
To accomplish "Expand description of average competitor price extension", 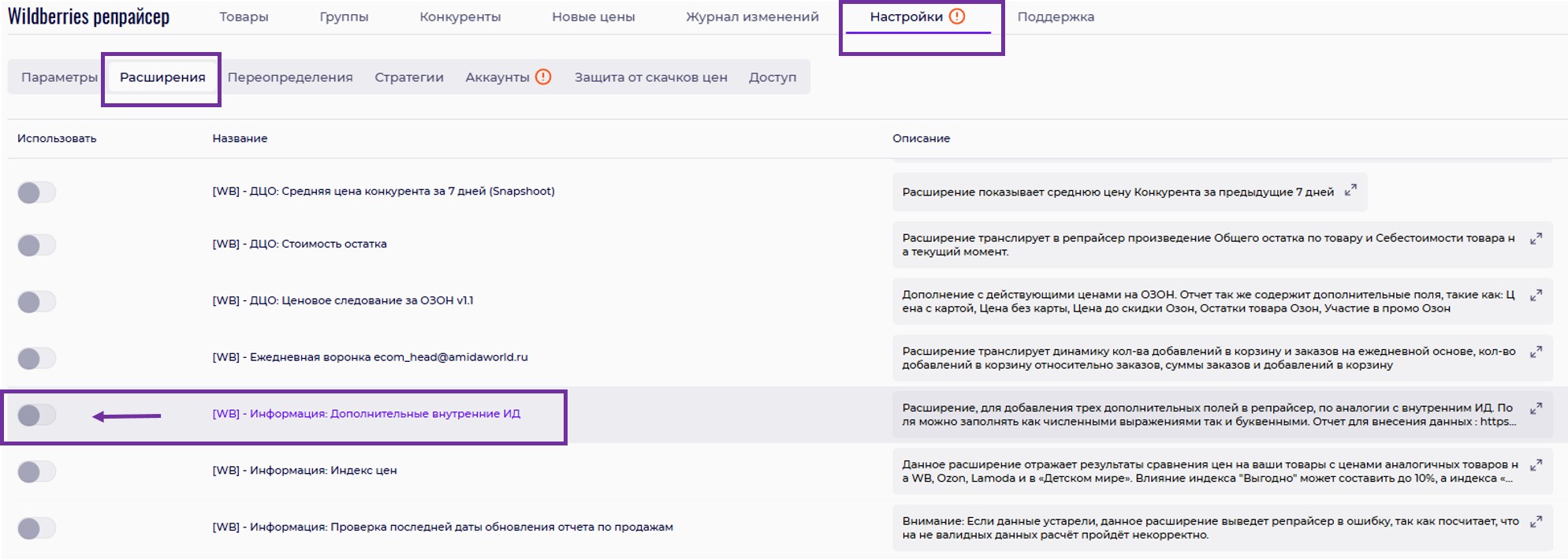I will coord(1350,191).
